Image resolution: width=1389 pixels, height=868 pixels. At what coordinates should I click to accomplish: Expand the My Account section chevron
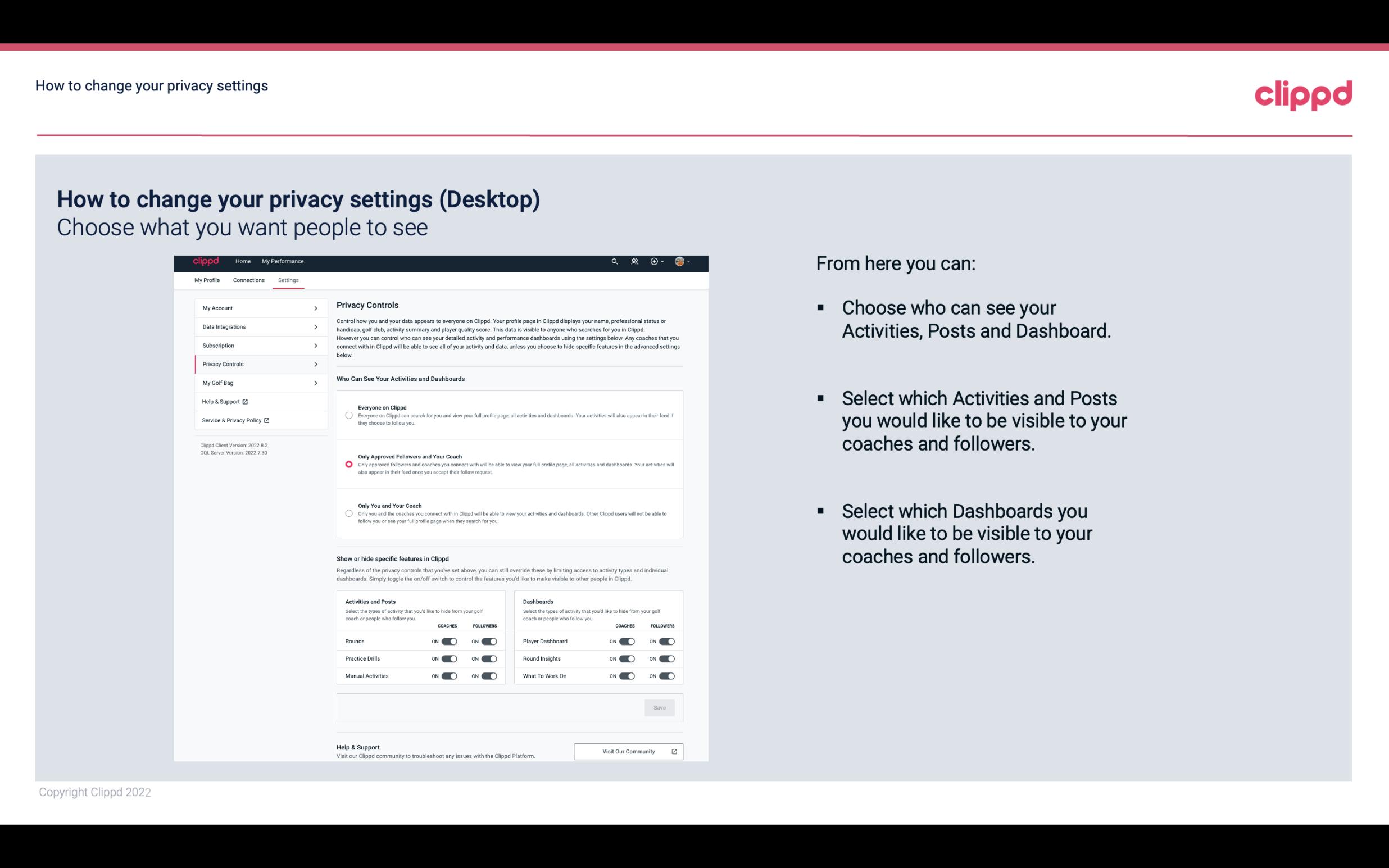pos(315,308)
